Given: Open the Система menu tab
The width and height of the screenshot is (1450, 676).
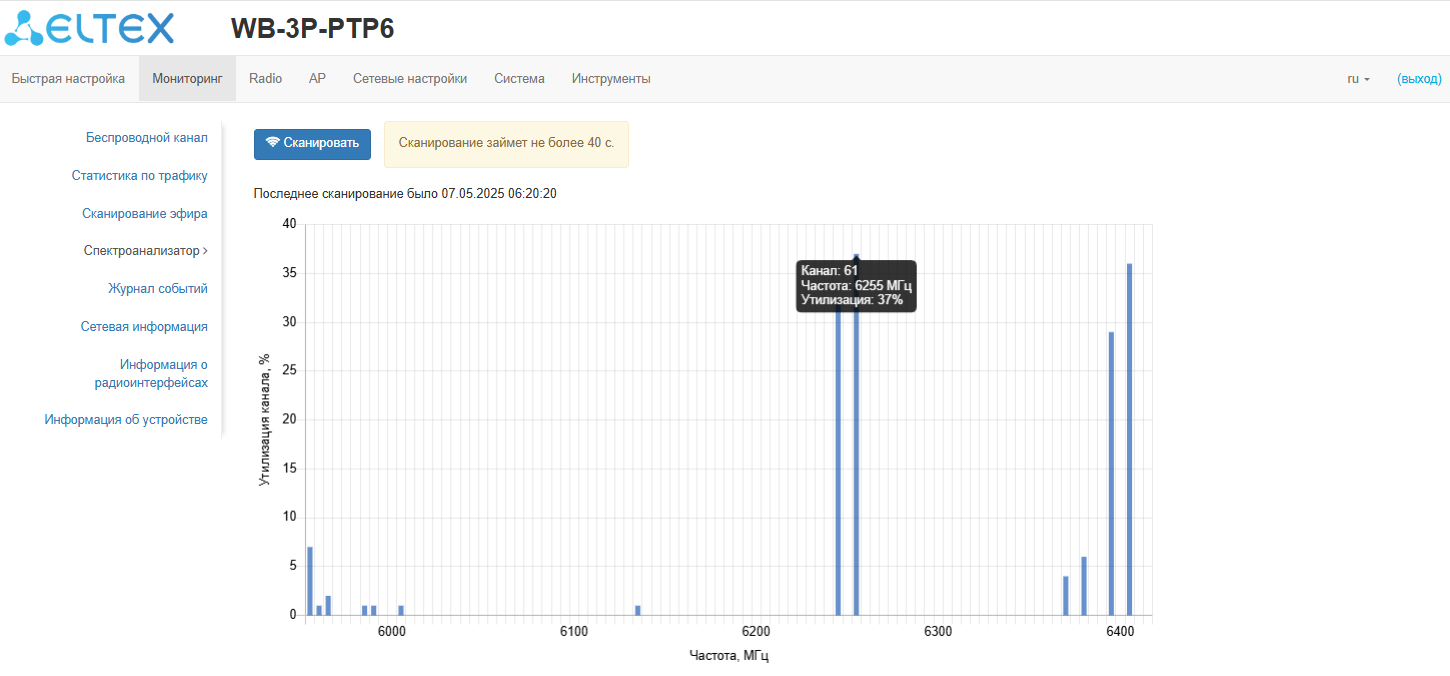Looking at the screenshot, I should pos(519,79).
